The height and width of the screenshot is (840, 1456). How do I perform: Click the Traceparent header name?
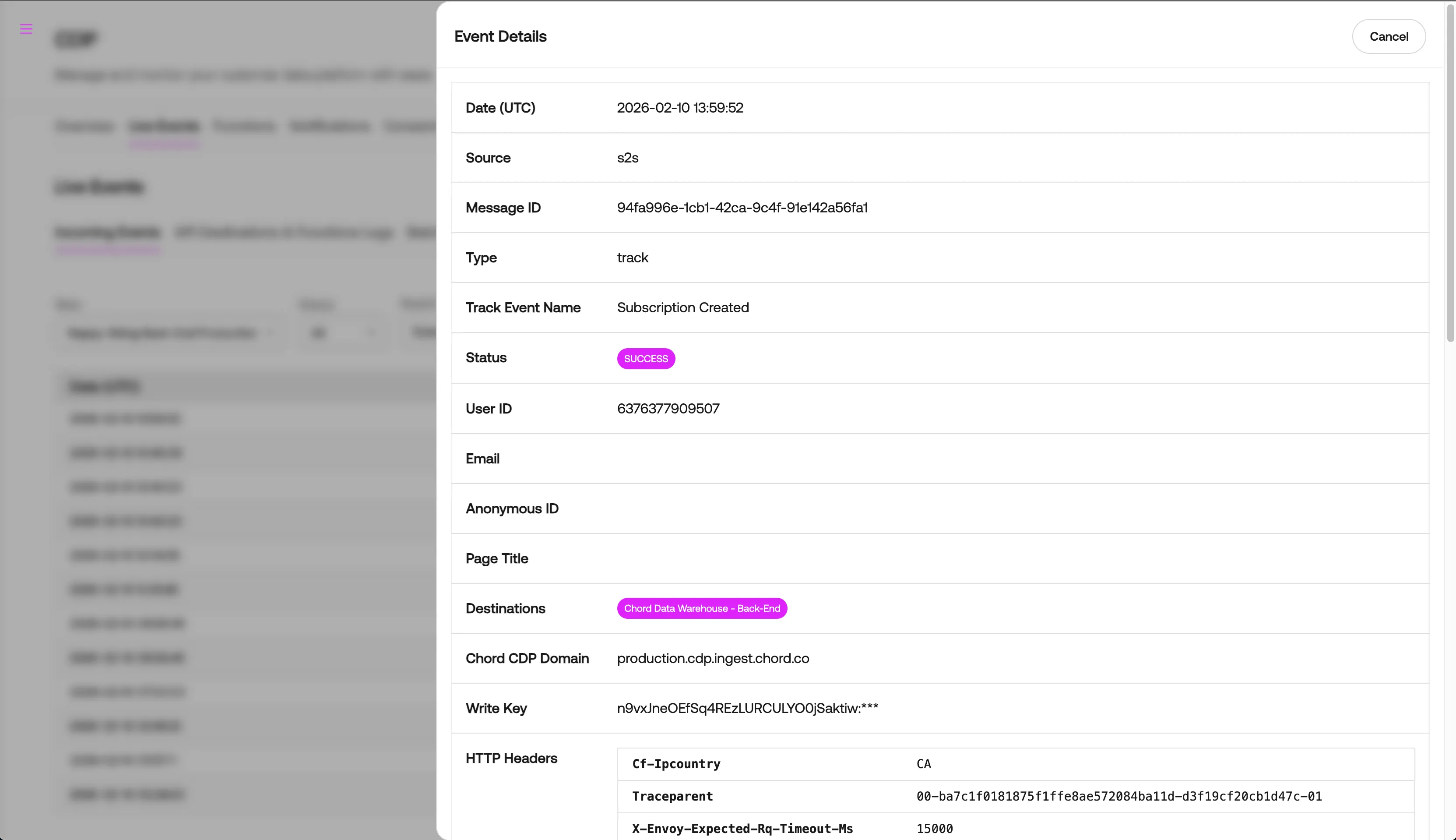coord(672,796)
